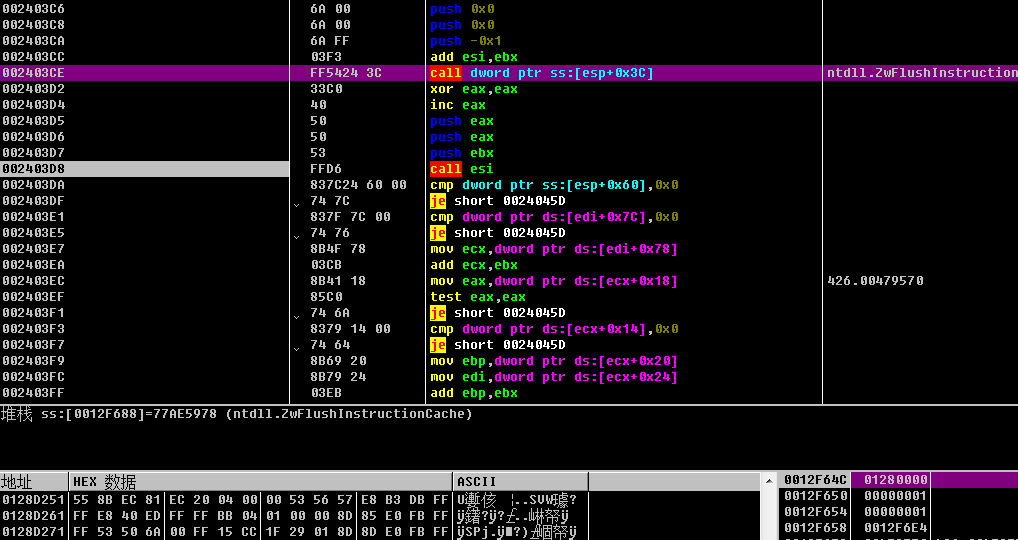Click the jump arrow at address 002403DF
Screen dimensions: 1018x540
tap(296, 202)
